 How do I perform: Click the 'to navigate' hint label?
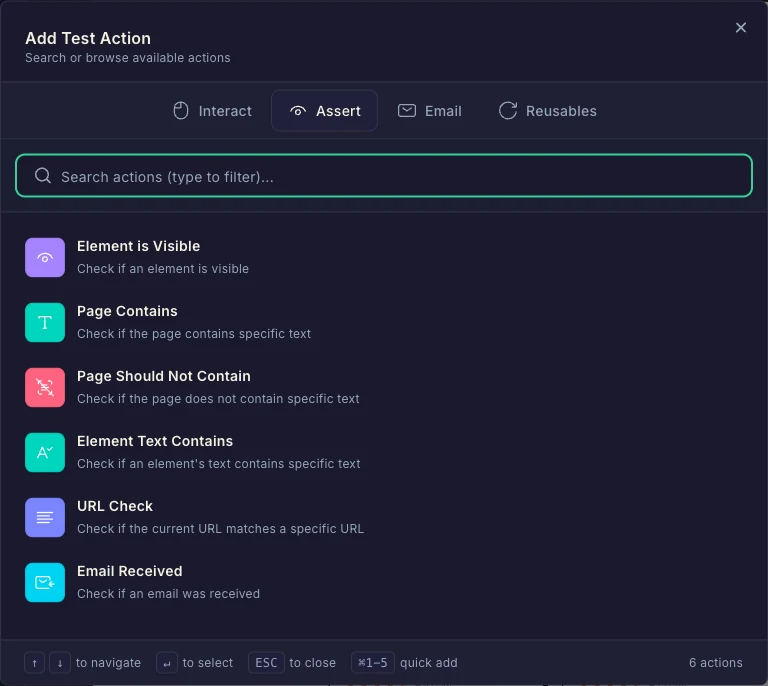(108, 663)
